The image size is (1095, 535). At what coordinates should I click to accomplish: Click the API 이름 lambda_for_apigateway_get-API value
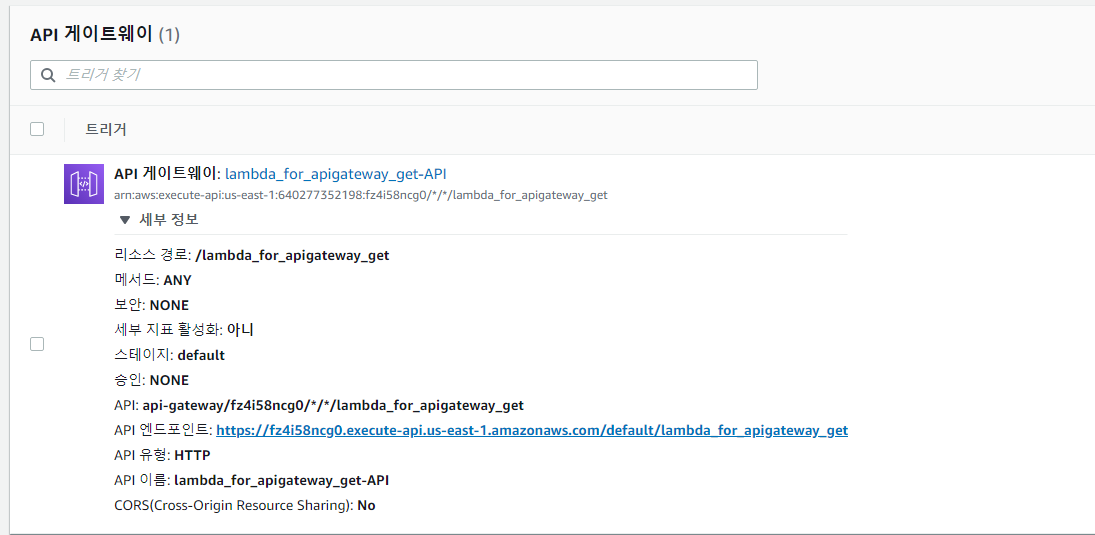tap(281, 481)
